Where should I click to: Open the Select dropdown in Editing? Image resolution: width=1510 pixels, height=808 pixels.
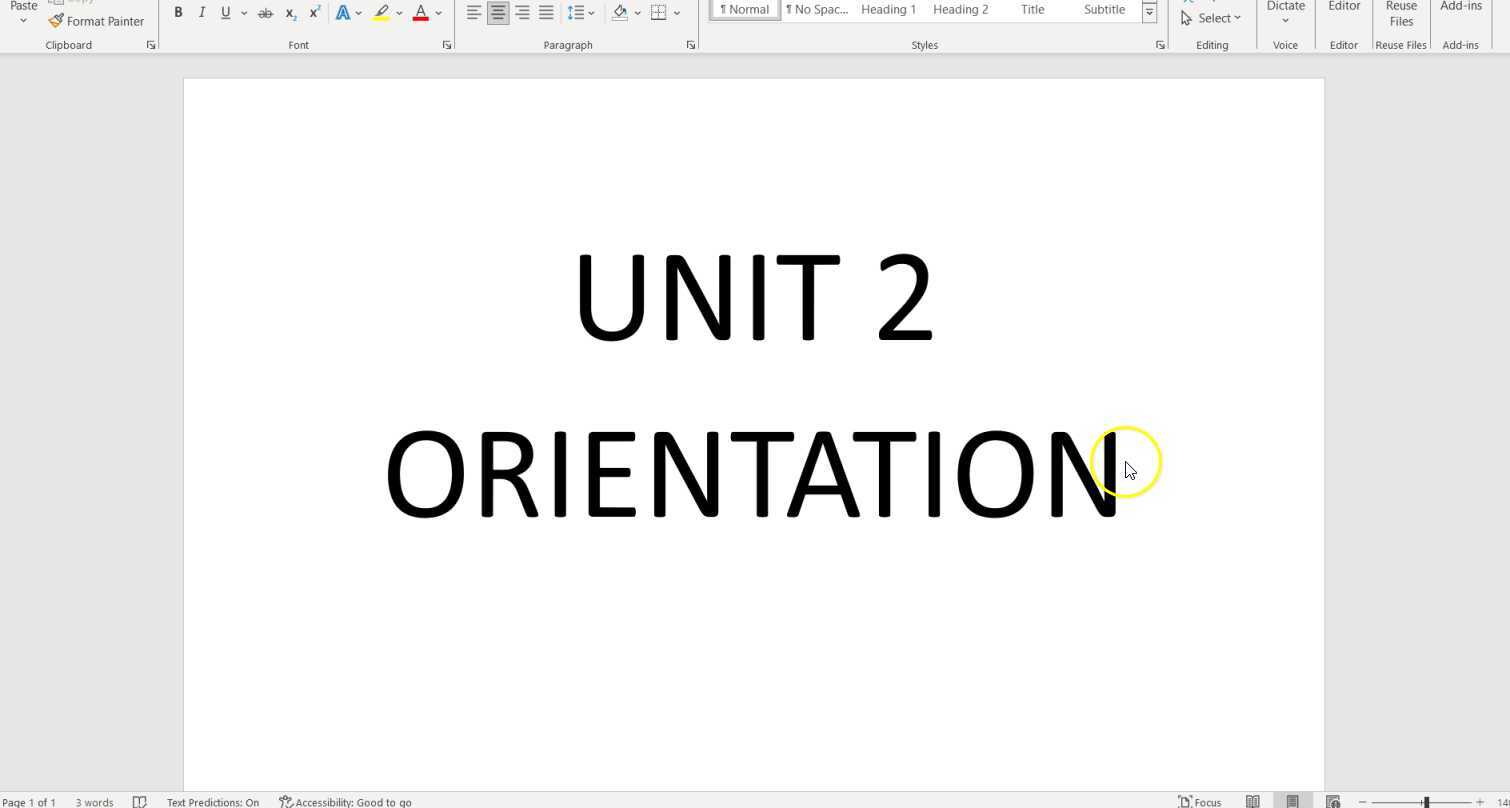(x=1211, y=18)
